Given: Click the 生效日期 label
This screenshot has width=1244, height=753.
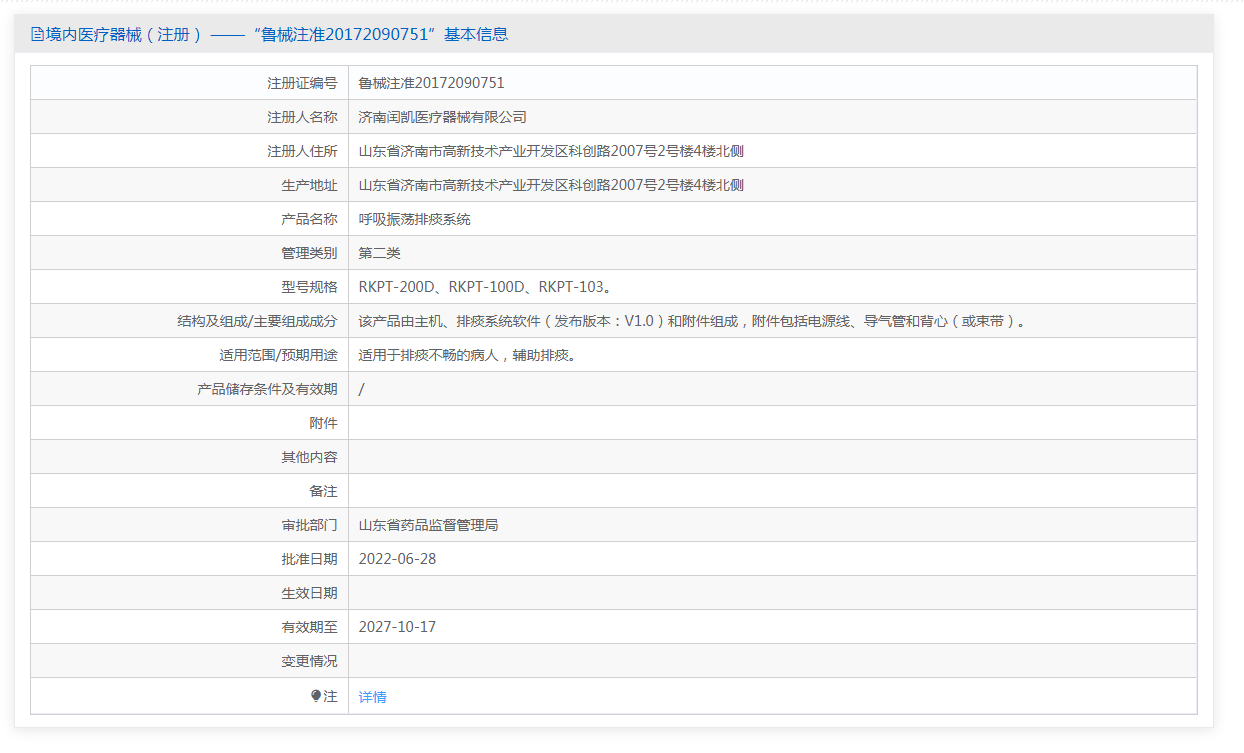Looking at the screenshot, I should (x=310, y=593).
